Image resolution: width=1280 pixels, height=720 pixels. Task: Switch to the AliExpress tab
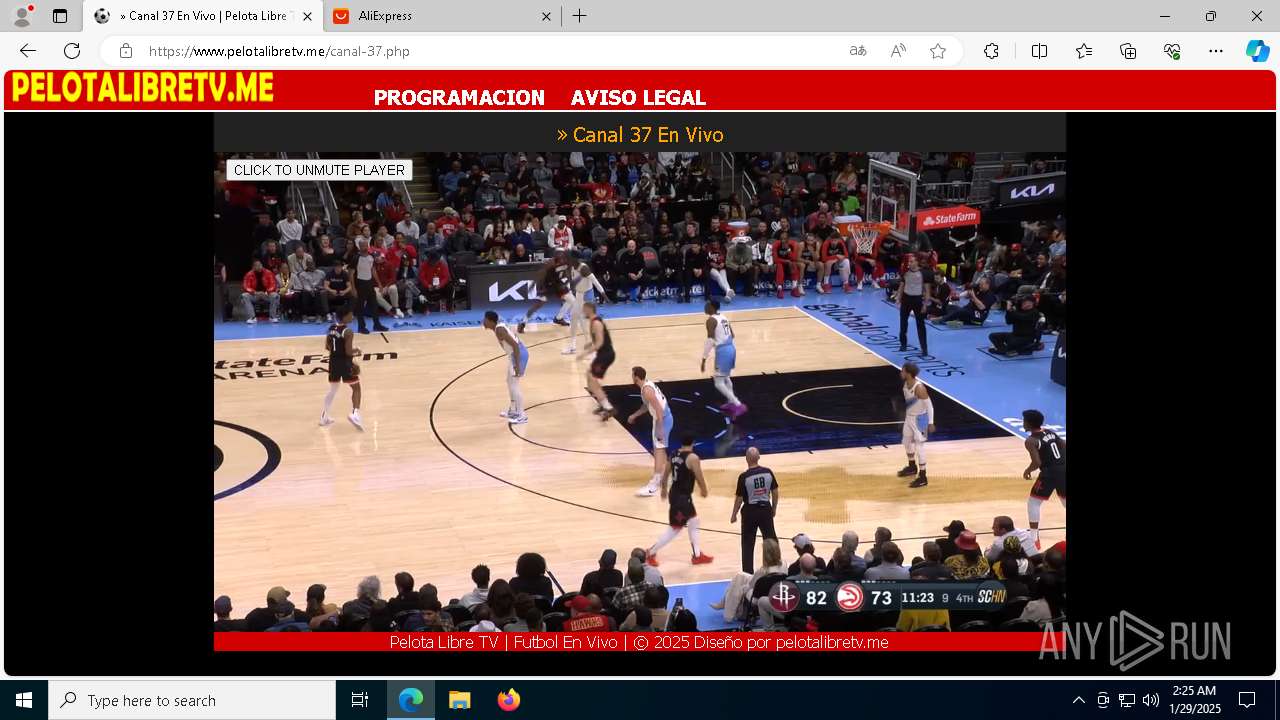(440, 16)
